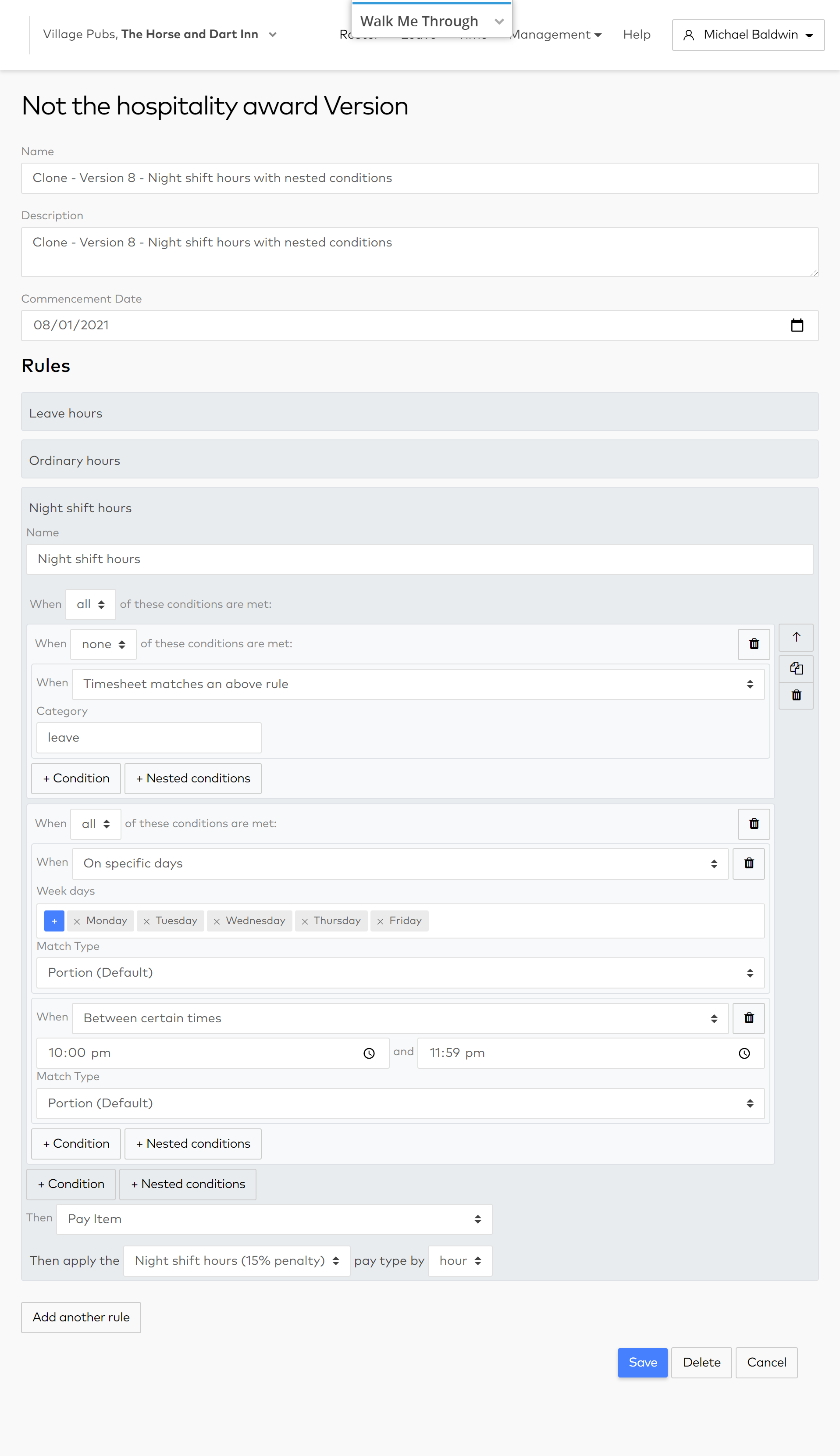Delete the 'none' nested condition group
This screenshot has height=1456, width=840.
(x=754, y=644)
